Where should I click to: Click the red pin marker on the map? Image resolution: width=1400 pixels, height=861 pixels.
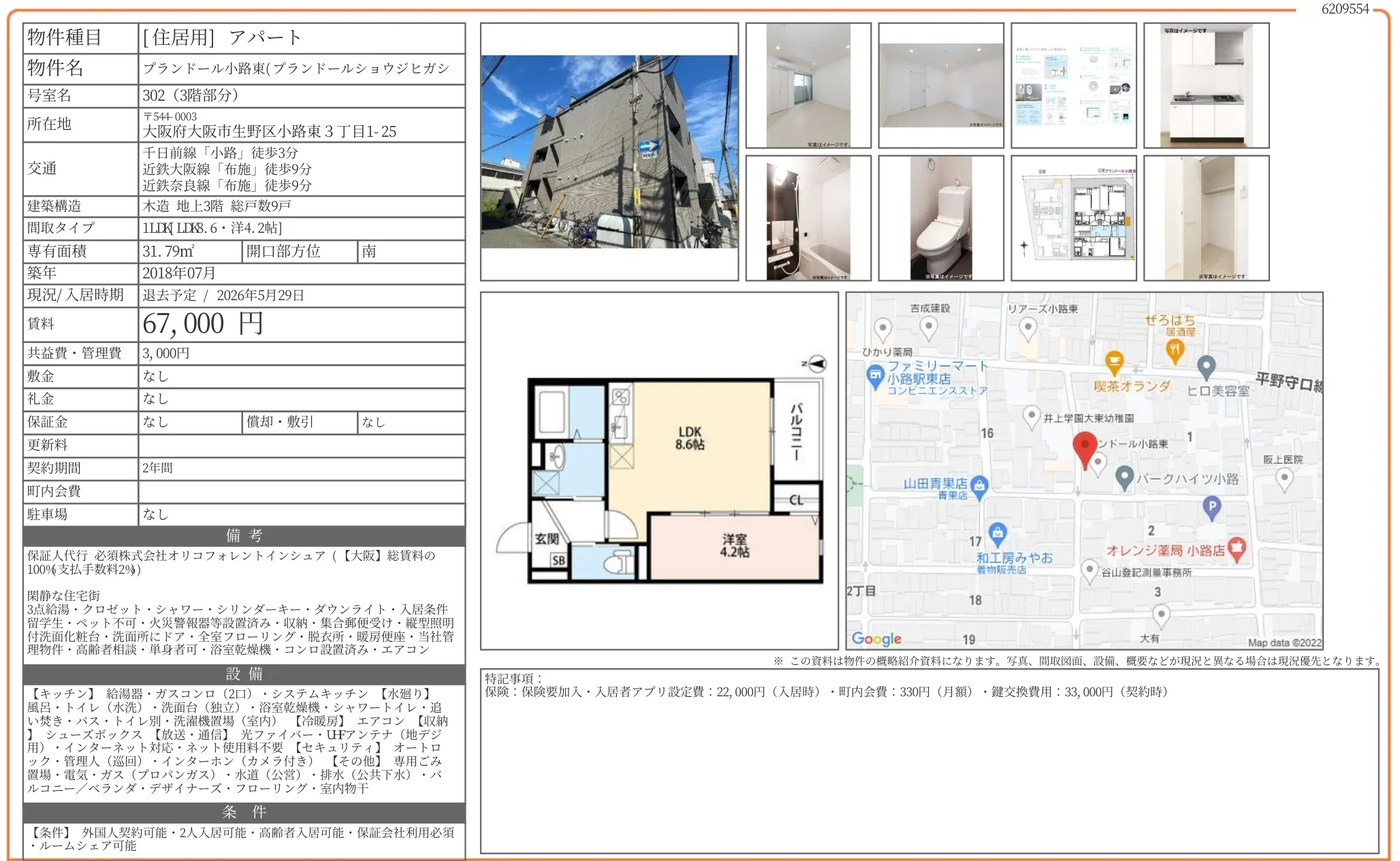pyautogui.click(x=1084, y=447)
